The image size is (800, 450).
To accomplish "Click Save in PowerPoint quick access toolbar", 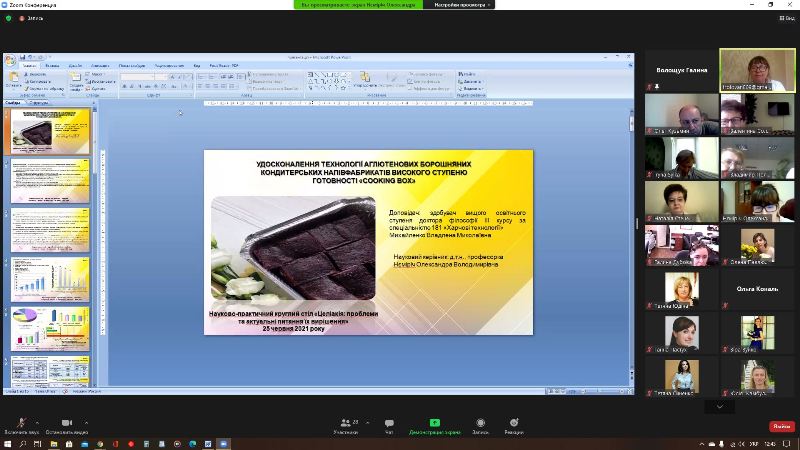I will 22,57.
